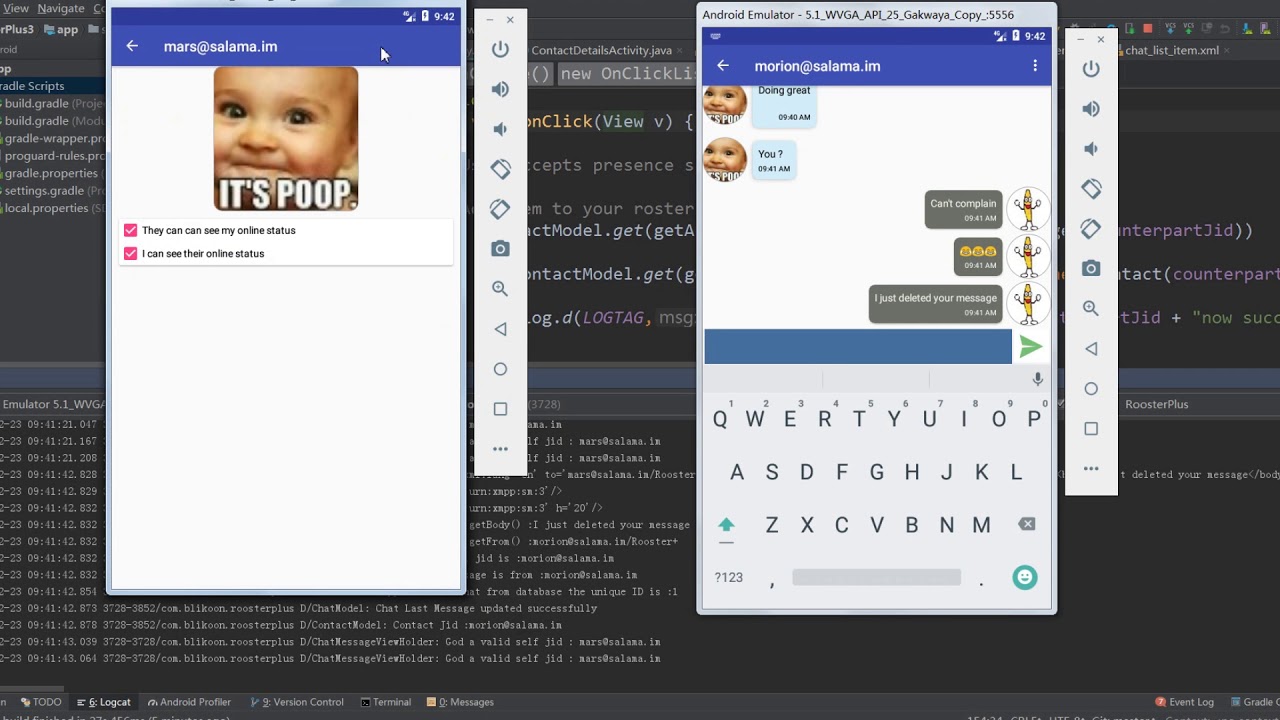
Task: Tap Shift key on the keyboard
Action: click(x=726, y=525)
